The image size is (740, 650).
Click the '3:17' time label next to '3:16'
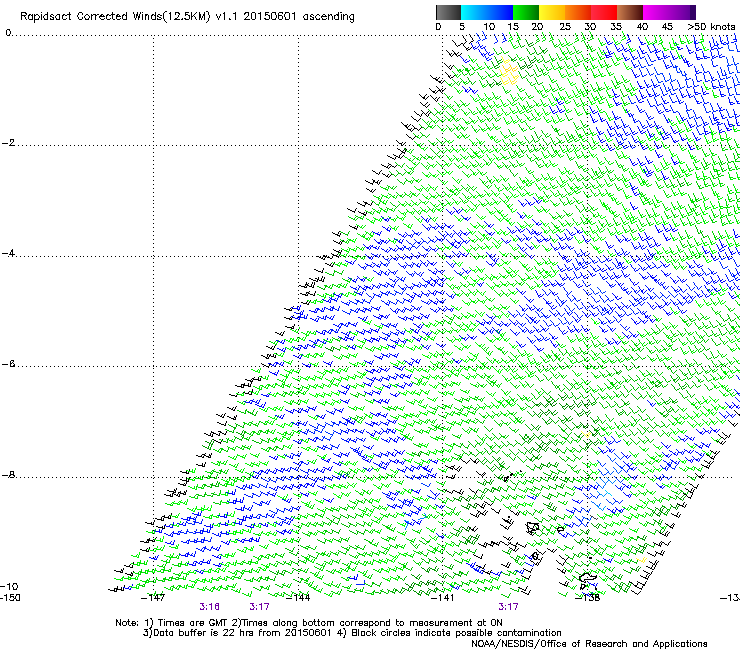point(260,607)
